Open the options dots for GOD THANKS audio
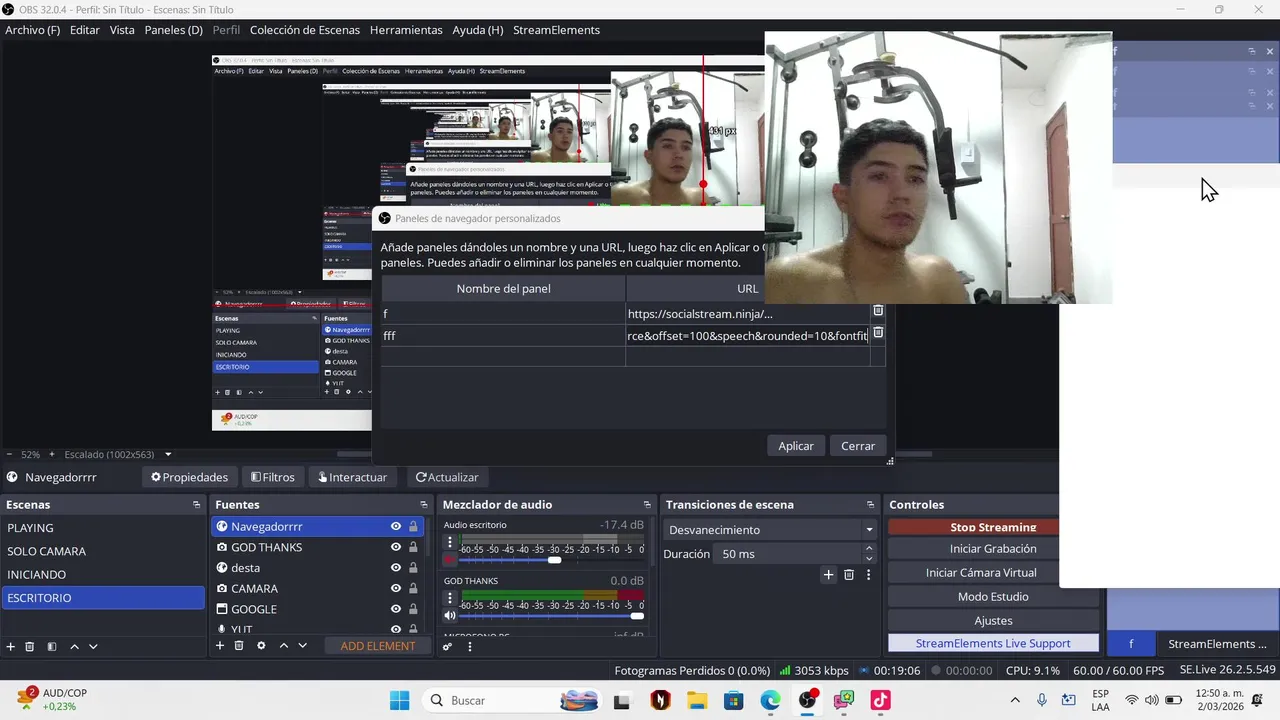1280x720 pixels. point(450,598)
